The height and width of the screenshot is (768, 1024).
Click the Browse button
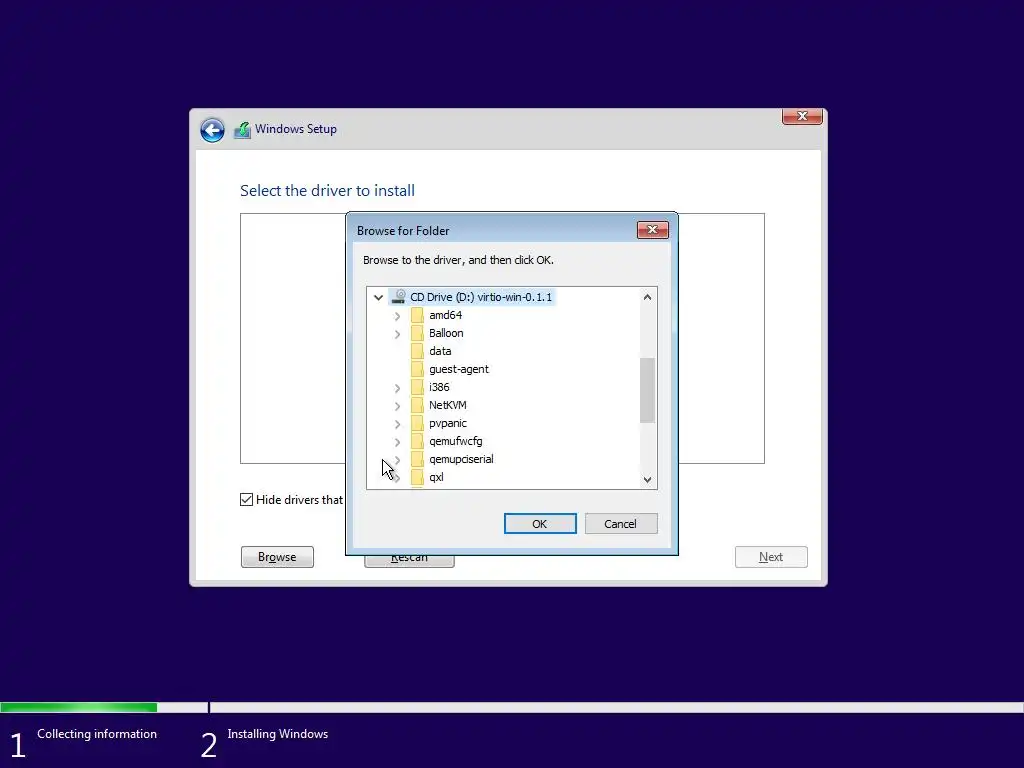point(277,557)
